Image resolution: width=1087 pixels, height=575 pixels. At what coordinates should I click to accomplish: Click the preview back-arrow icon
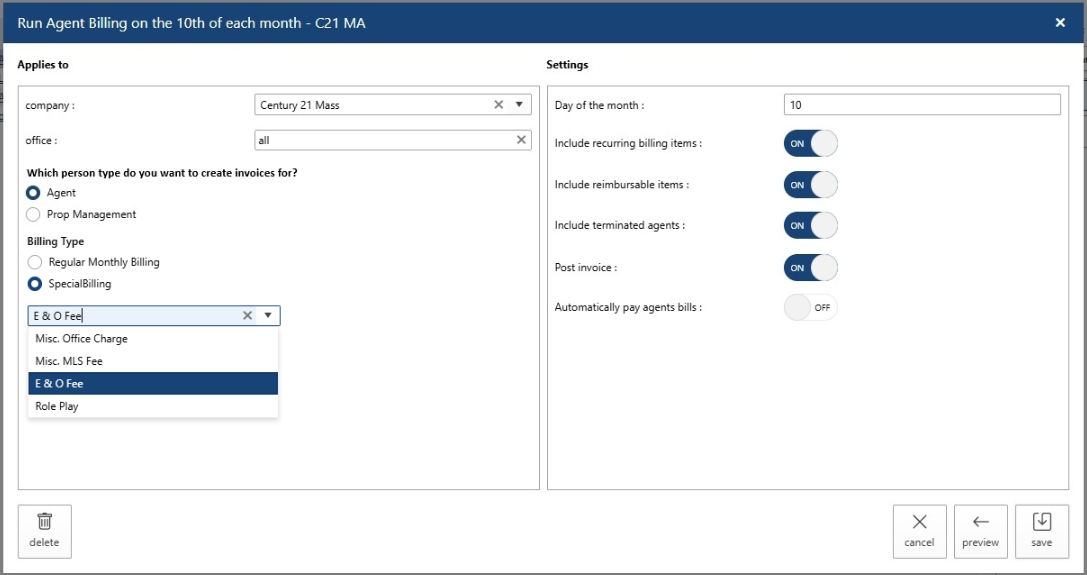(x=980, y=522)
